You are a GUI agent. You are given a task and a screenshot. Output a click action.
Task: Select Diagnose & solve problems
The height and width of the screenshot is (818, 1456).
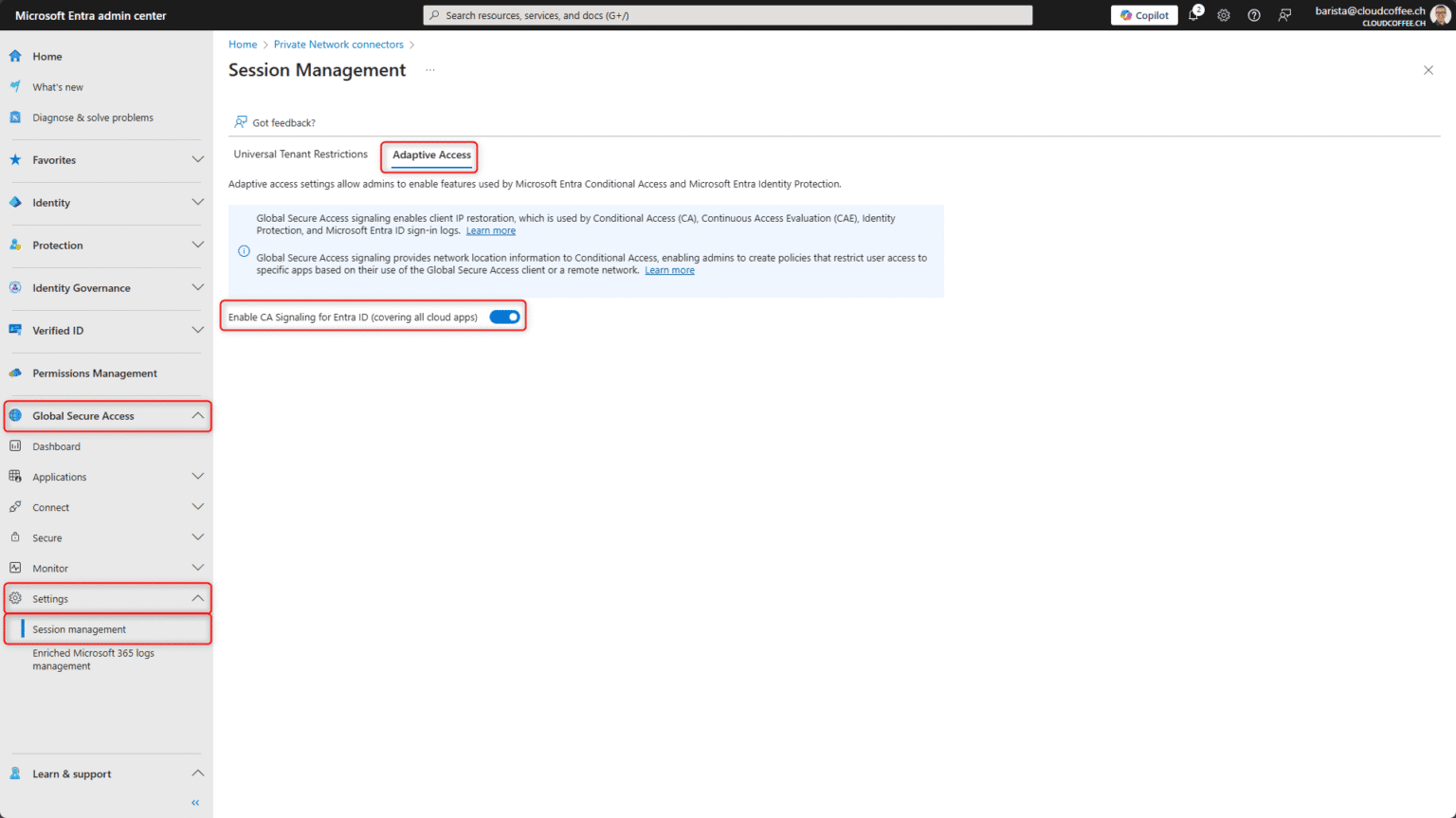[x=14, y=117]
